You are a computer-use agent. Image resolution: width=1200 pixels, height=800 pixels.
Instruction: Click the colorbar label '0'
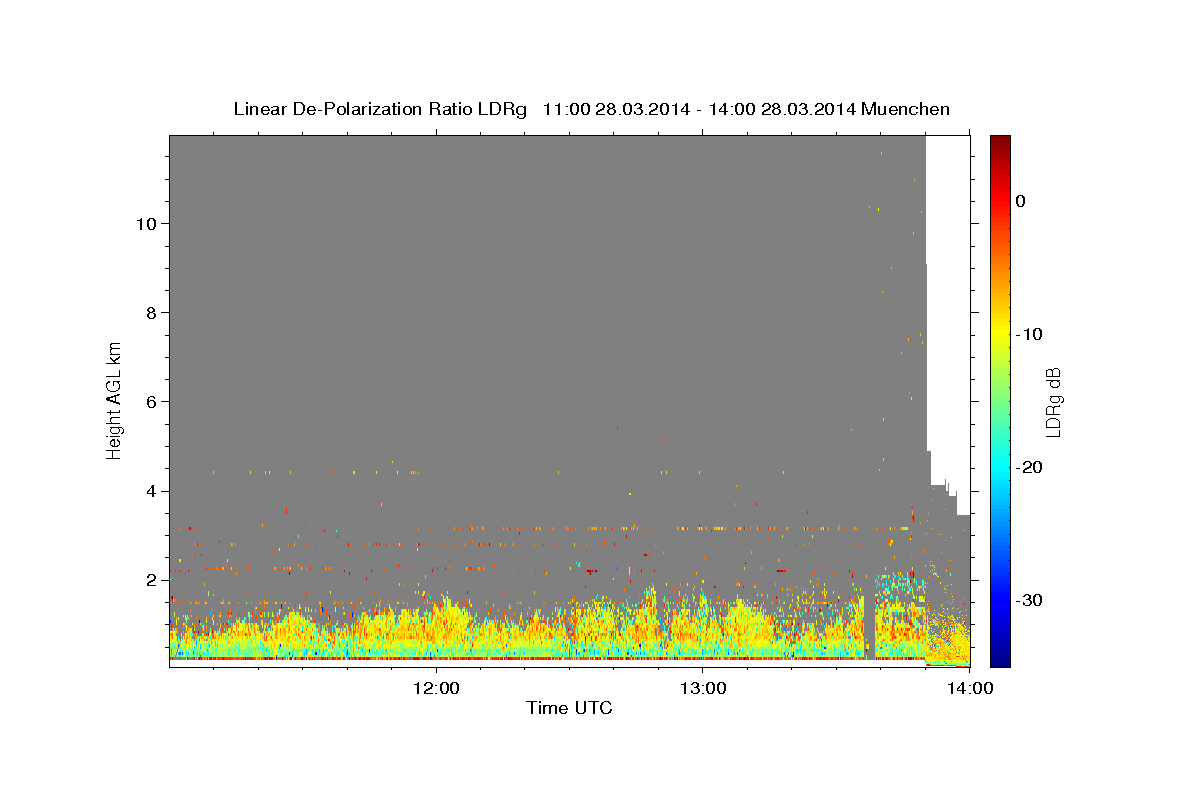point(1021,201)
